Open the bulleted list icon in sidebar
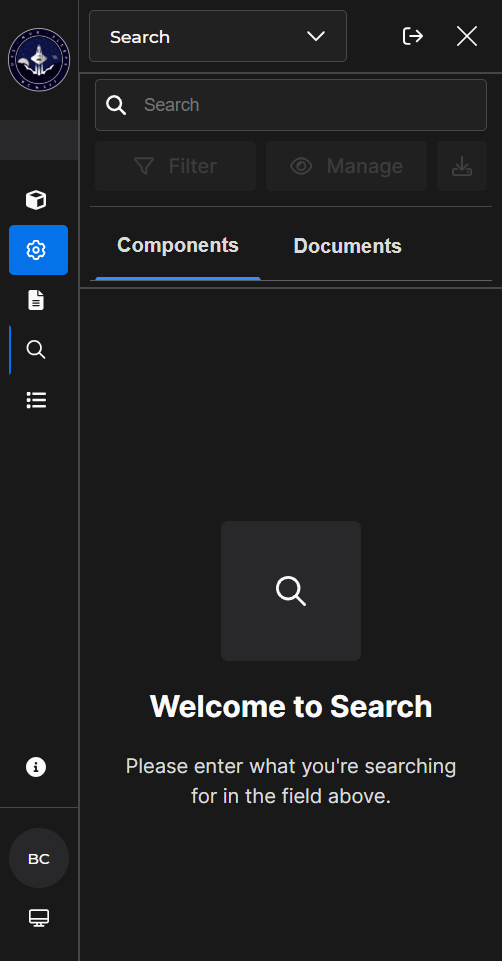The width and height of the screenshot is (502, 961). coord(36,400)
